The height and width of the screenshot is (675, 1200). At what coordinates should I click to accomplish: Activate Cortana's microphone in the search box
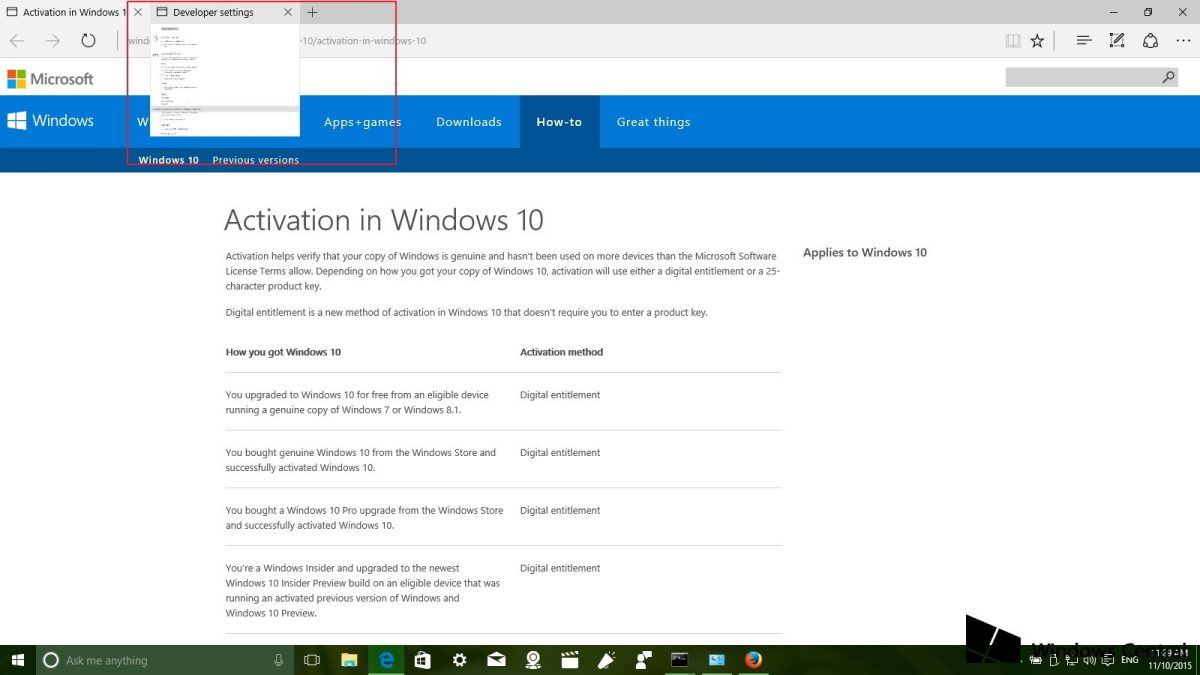[278, 660]
